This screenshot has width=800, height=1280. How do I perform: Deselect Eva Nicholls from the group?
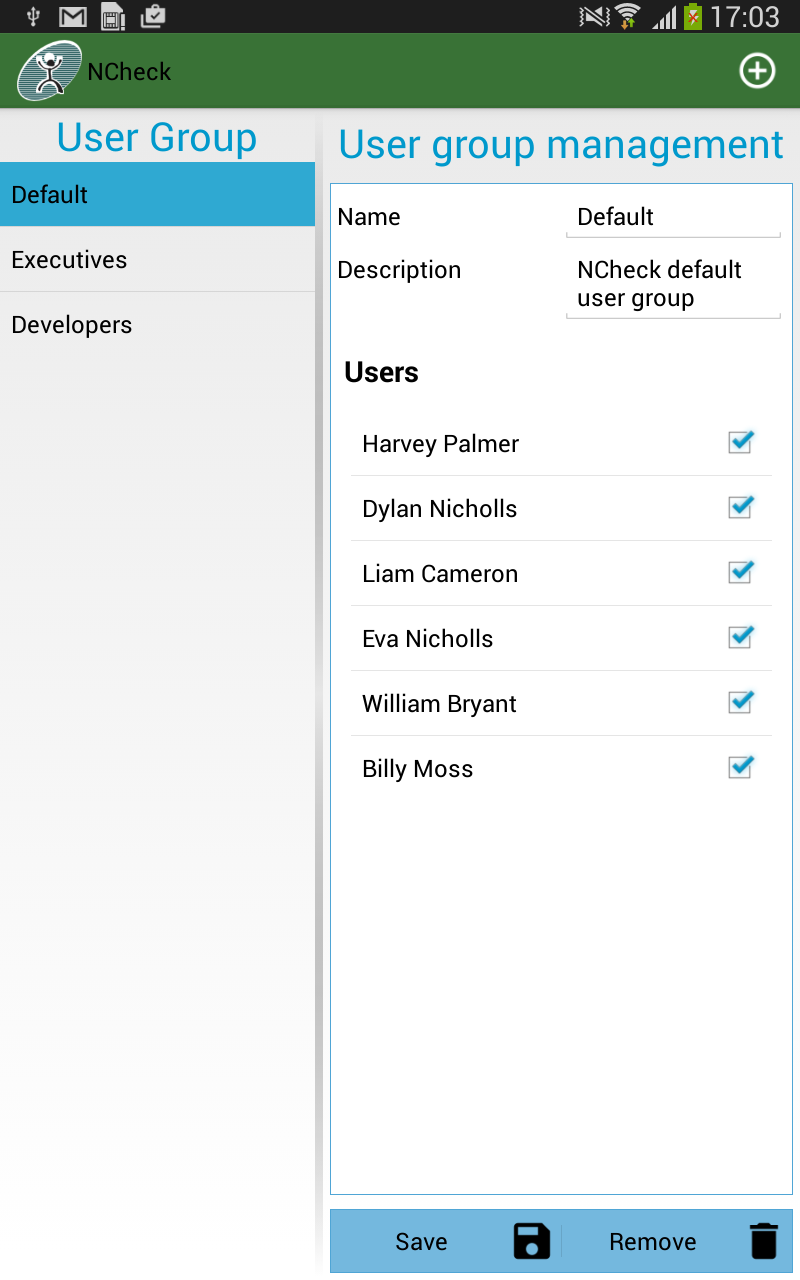(x=740, y=637)
